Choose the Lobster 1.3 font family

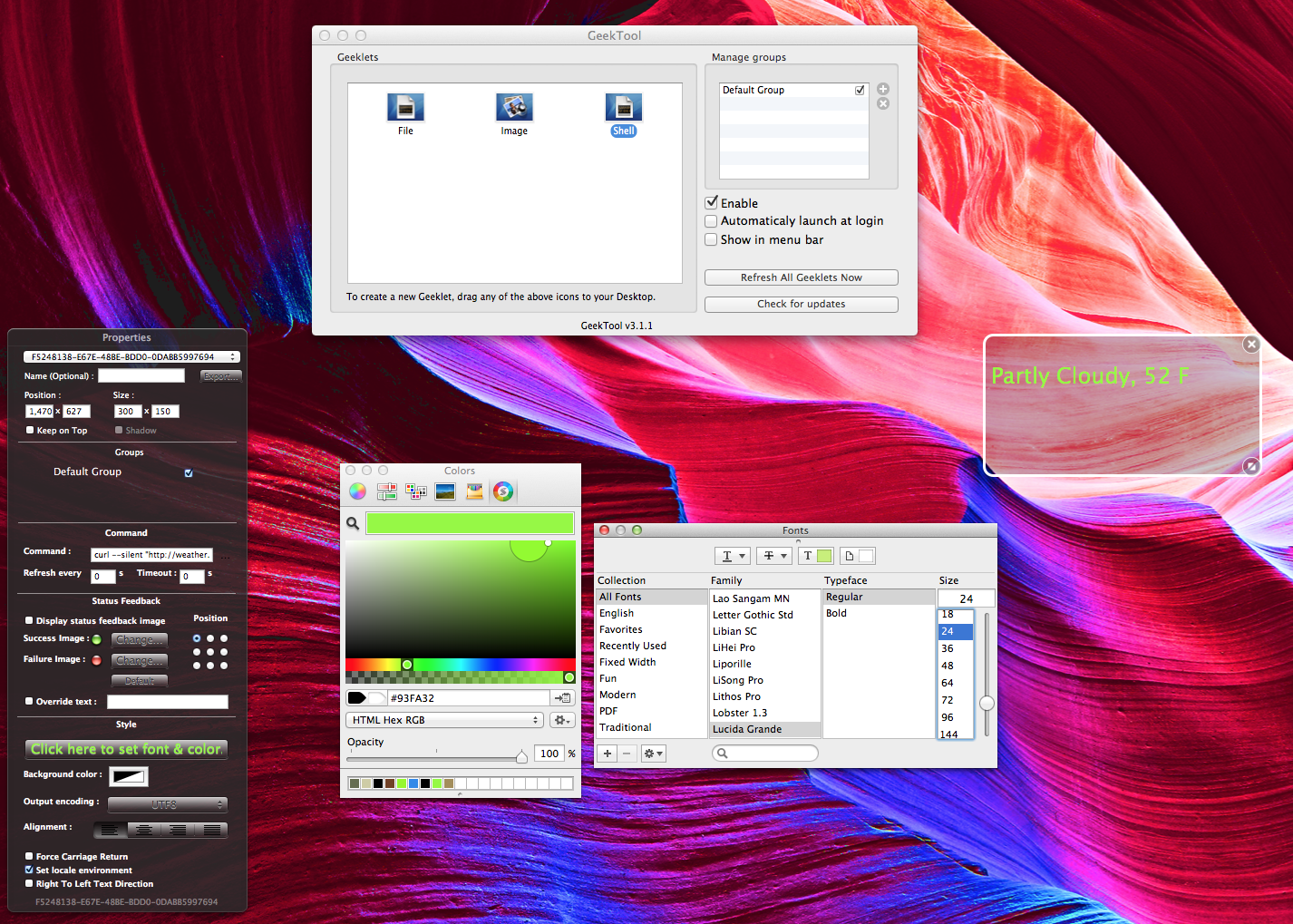click(740, 713)
